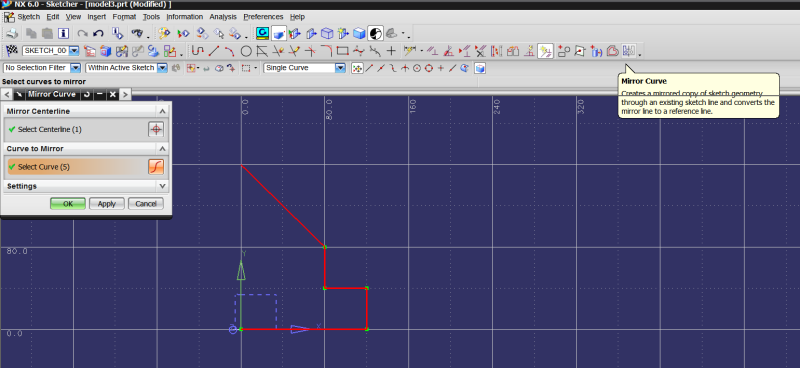Click the Select Centerline (1) row

[x=86, y=129]
